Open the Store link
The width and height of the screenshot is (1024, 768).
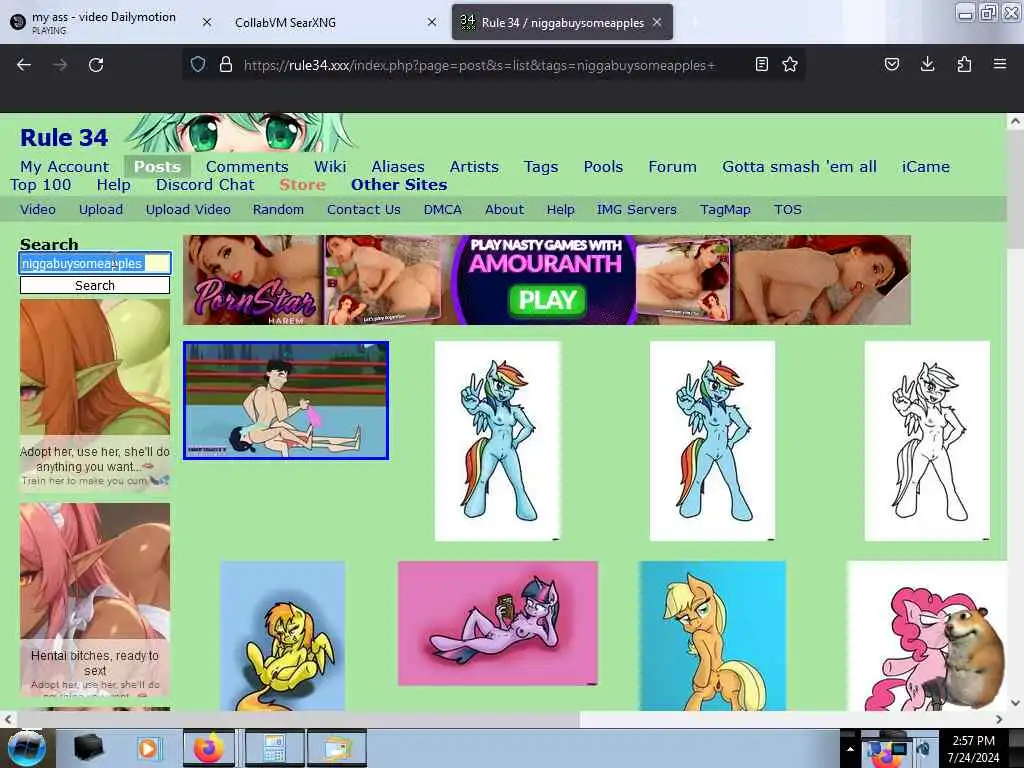click(302, 185)
